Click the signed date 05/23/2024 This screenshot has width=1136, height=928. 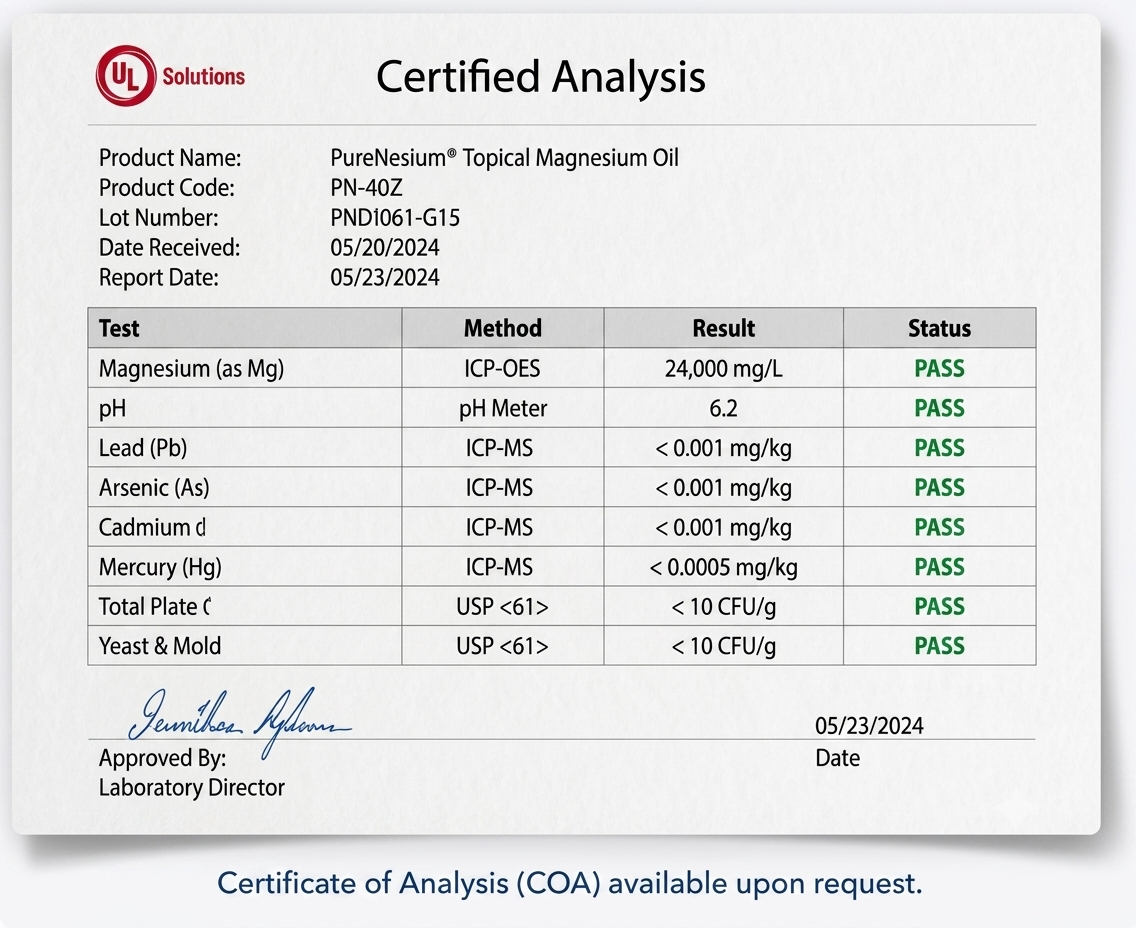tap(869, 725)
